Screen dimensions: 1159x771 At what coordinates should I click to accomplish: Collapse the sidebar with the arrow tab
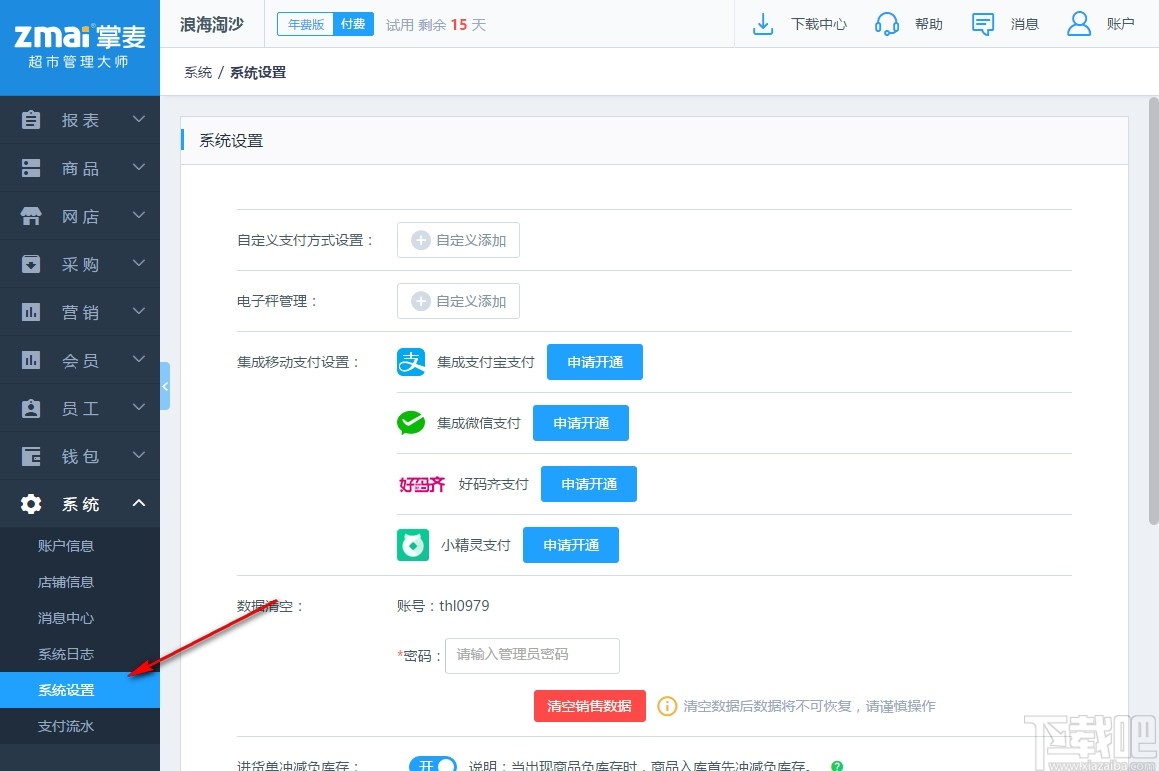(166, 385)
